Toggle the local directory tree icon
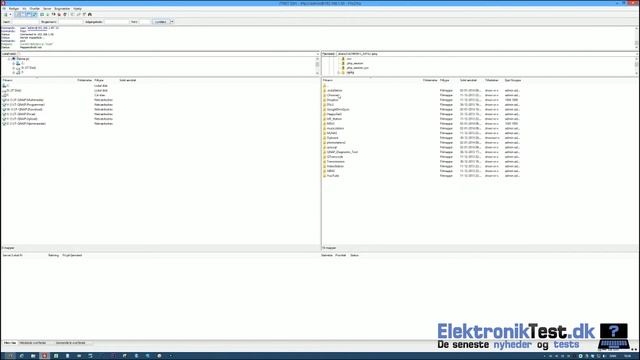Image resolution: width=640 pixels, height=360 pixels. point(23,14)
